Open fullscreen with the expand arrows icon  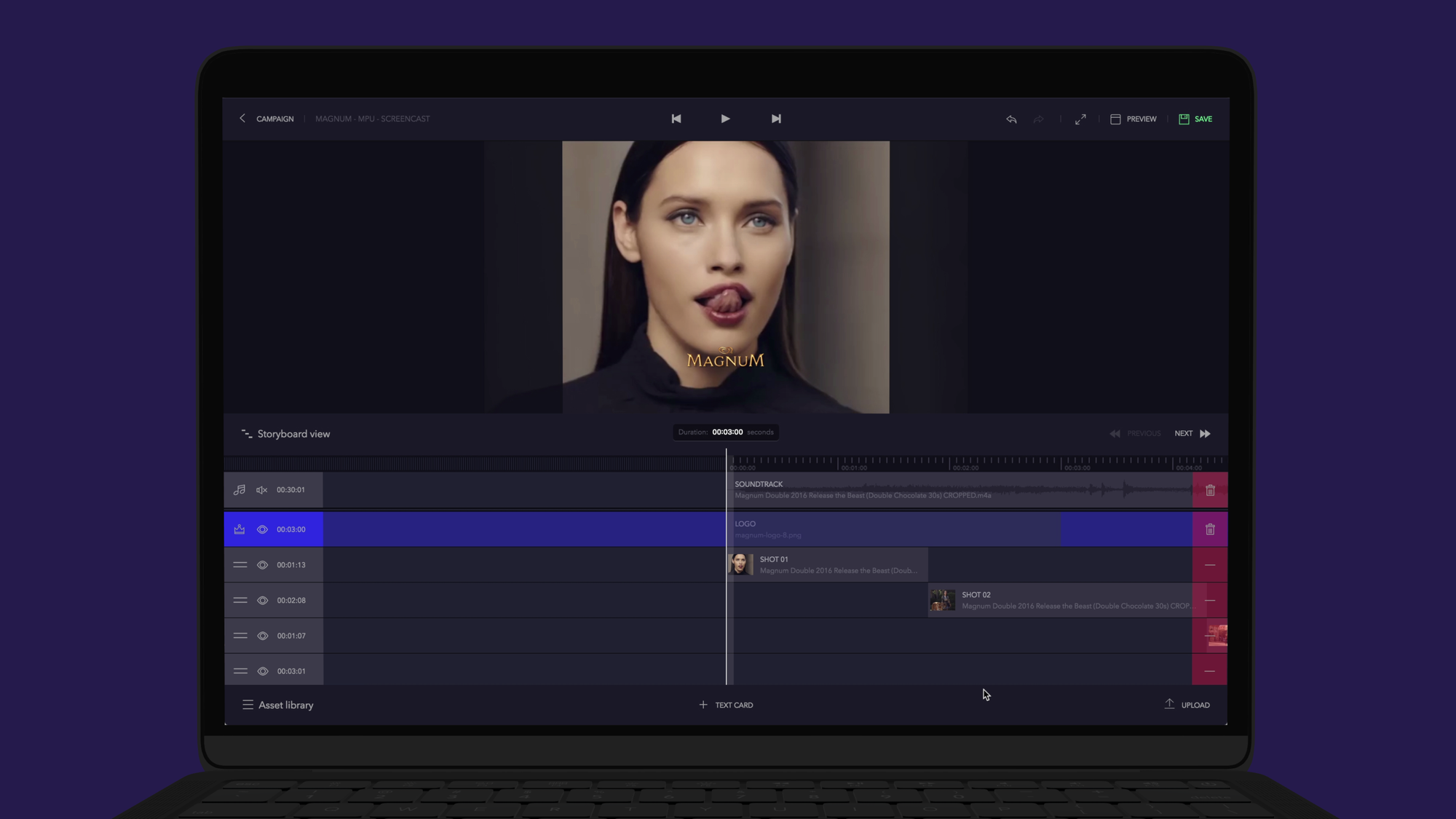point(1080,119)
